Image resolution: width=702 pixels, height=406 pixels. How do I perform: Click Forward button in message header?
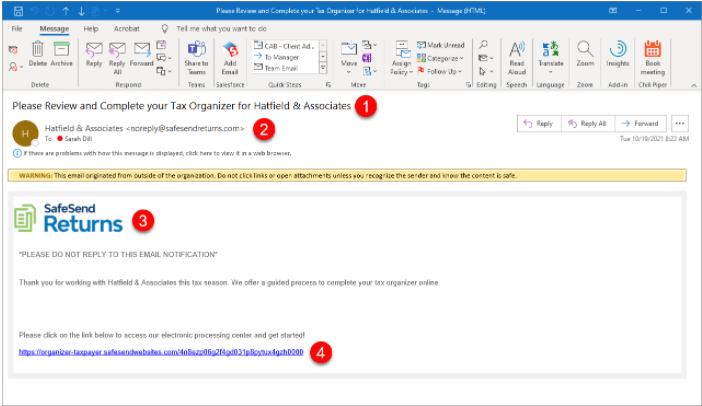click(640, 124)
